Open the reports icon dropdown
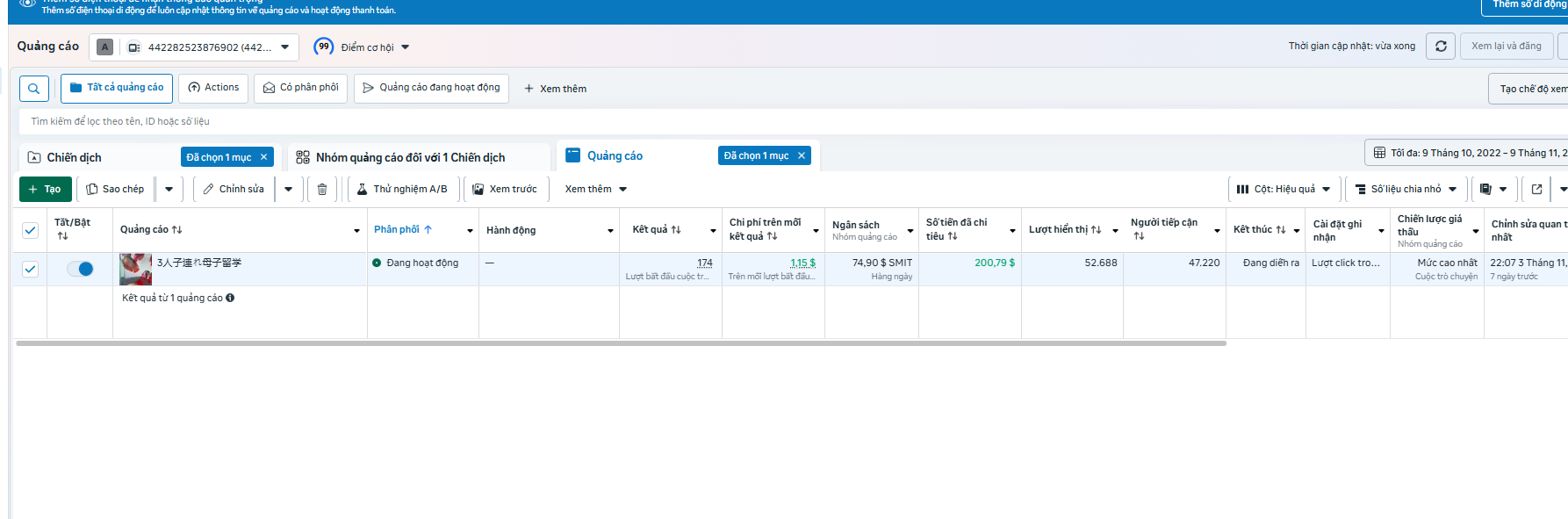1568x519 pixels. pos(1492,189)
